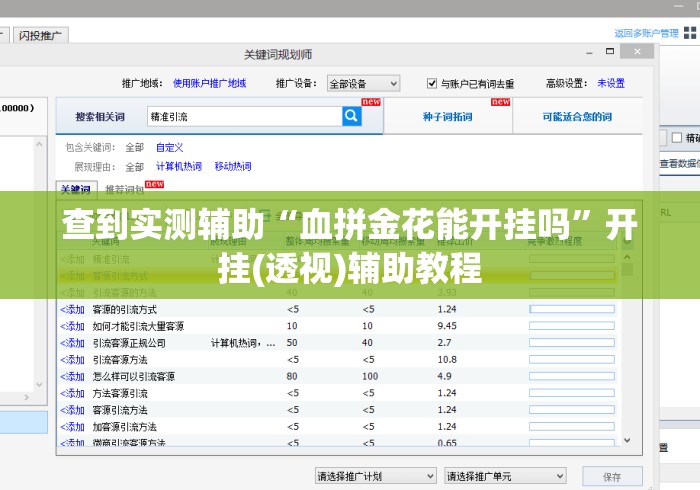Filter by 计算机热词
Image resolution: width=700 pixels, height=490 pixels.
[x=179, y=166]
